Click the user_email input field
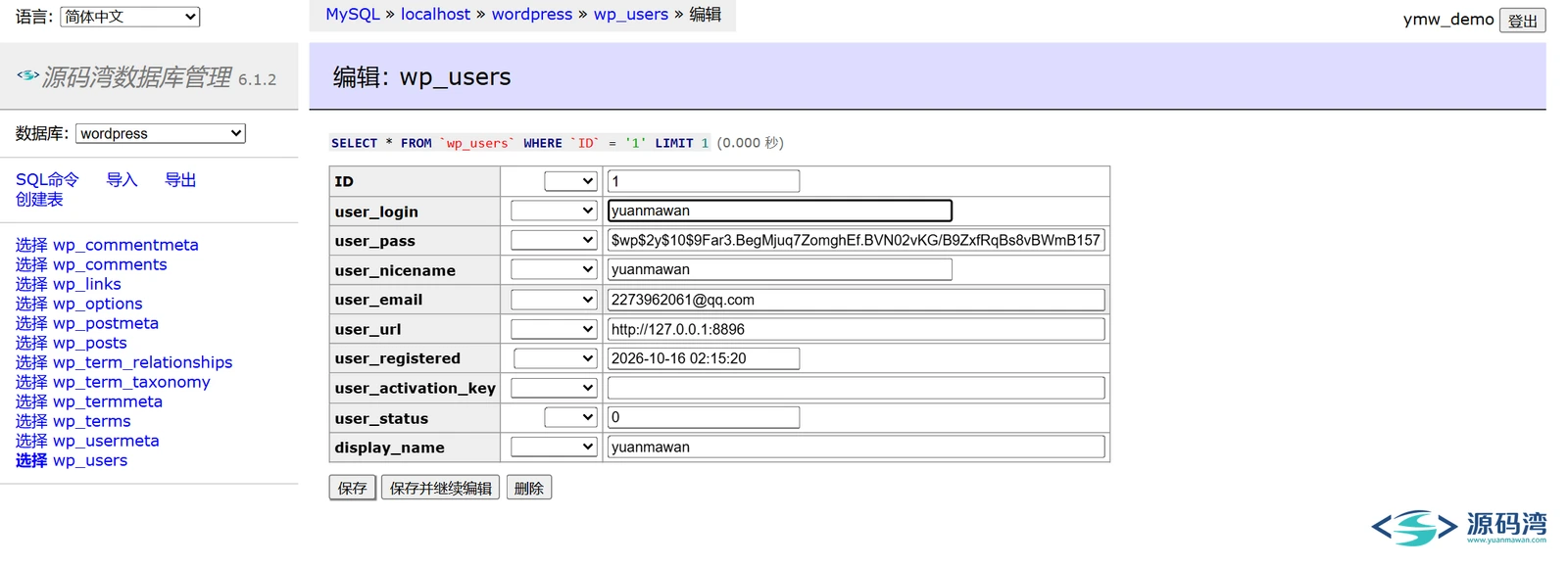This screenshot has height=566, width=1568. pyautogui.click(x=857, y=300)
